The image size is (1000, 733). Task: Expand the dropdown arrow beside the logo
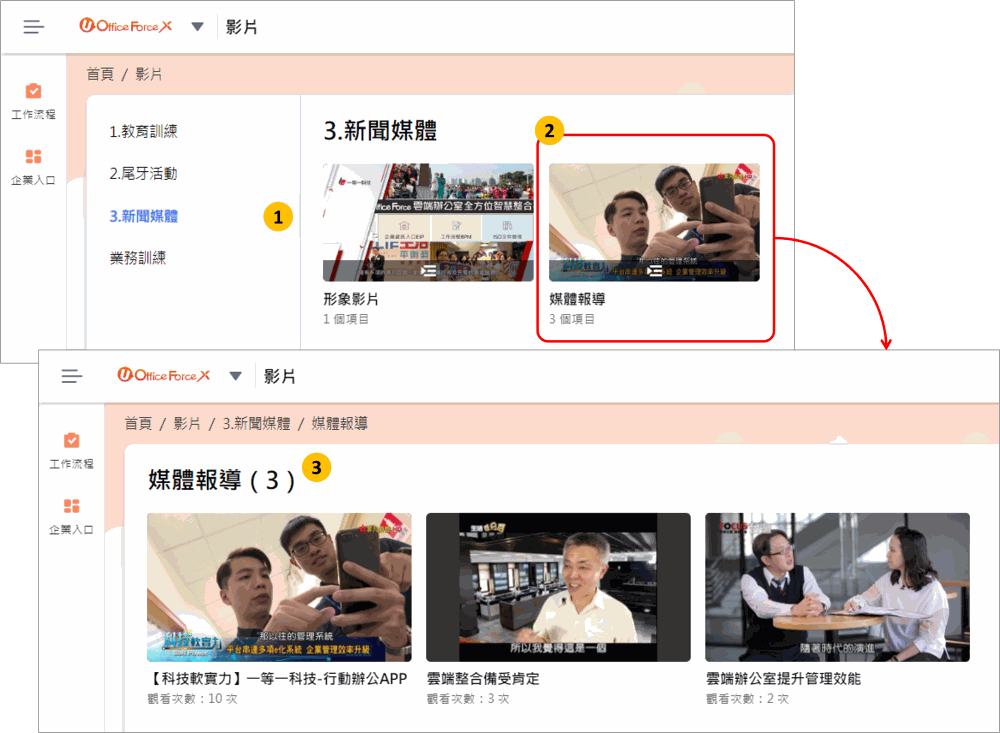point(197,27)
